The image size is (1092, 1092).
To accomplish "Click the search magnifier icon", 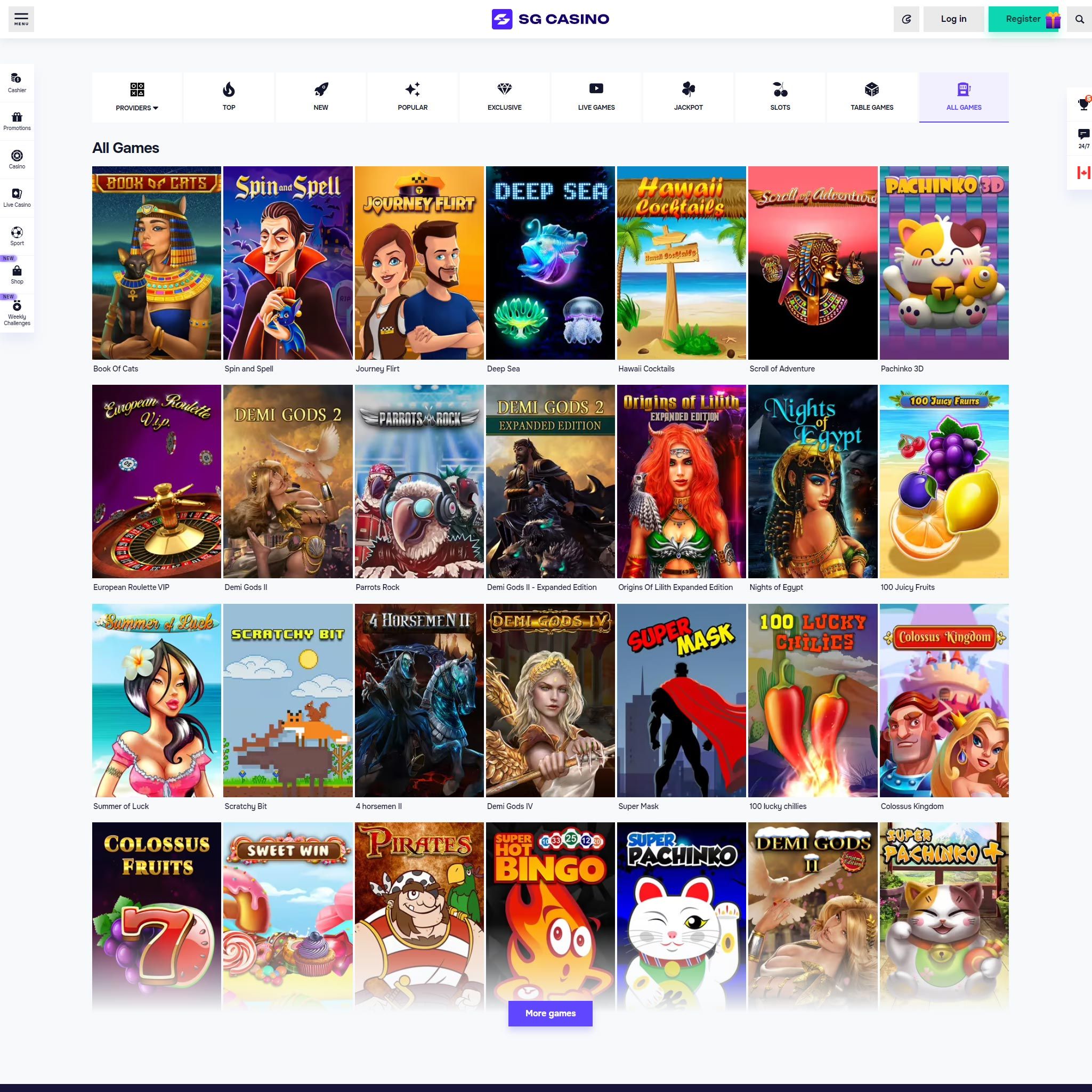I will [1079, 19].
